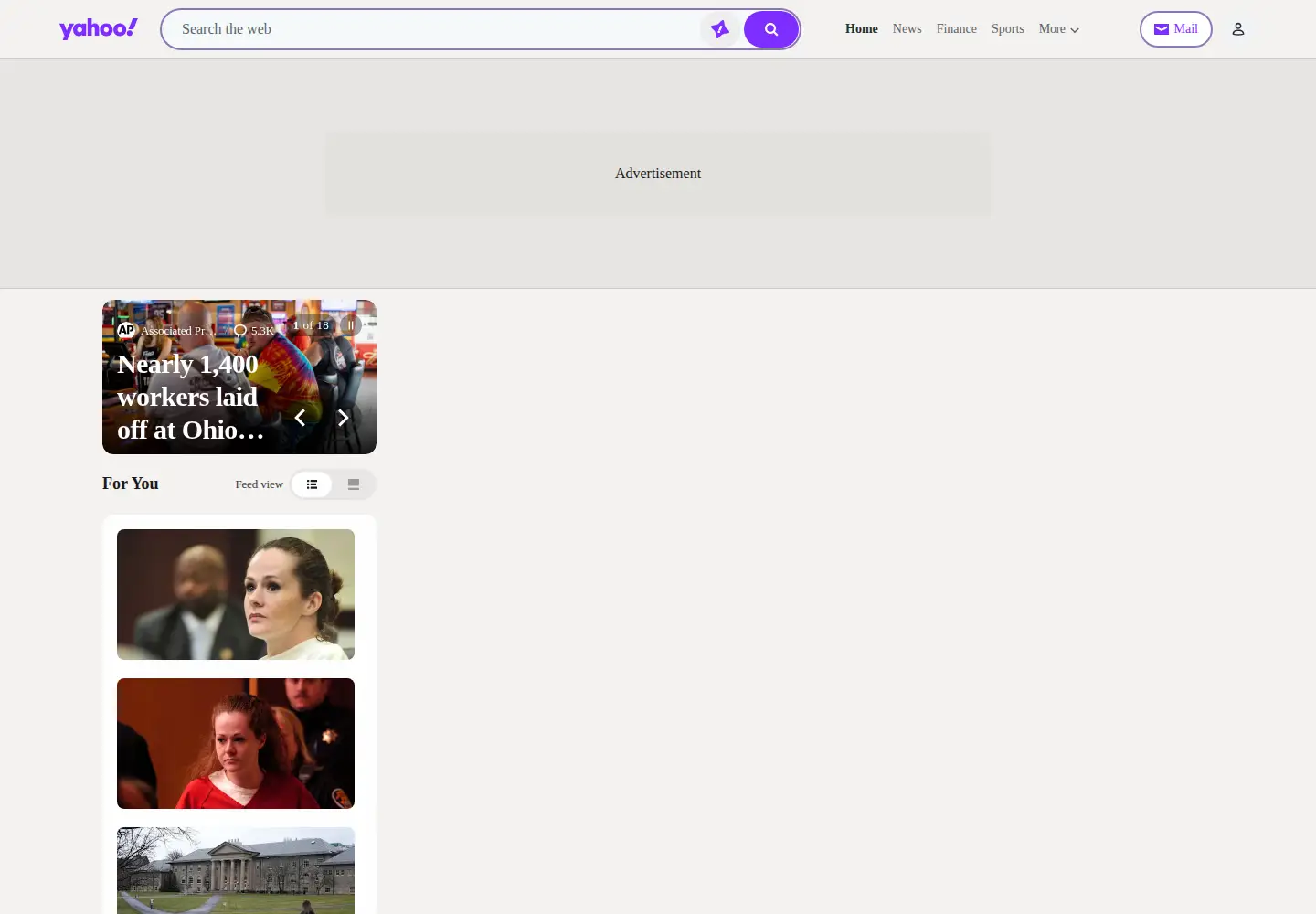1316x914 pixels.
Task: Pause the headline carousel
Action: pos(350,325)
